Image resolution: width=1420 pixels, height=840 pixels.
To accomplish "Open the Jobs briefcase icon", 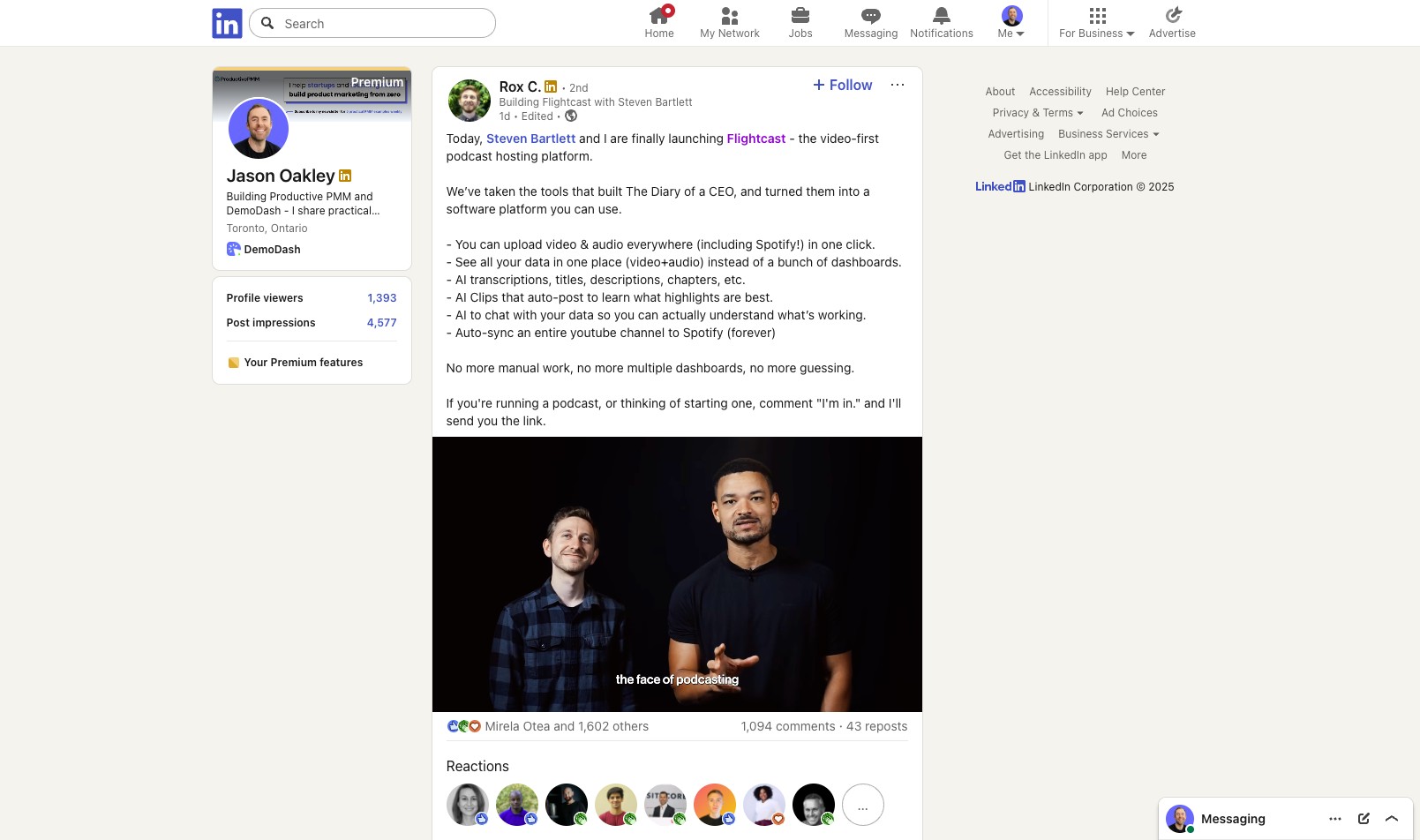I will (800, 16).
